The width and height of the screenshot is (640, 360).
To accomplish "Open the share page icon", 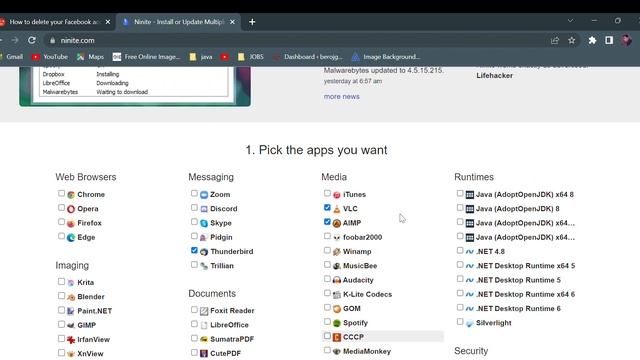I will pyautogui.click(x=555, y=40).
